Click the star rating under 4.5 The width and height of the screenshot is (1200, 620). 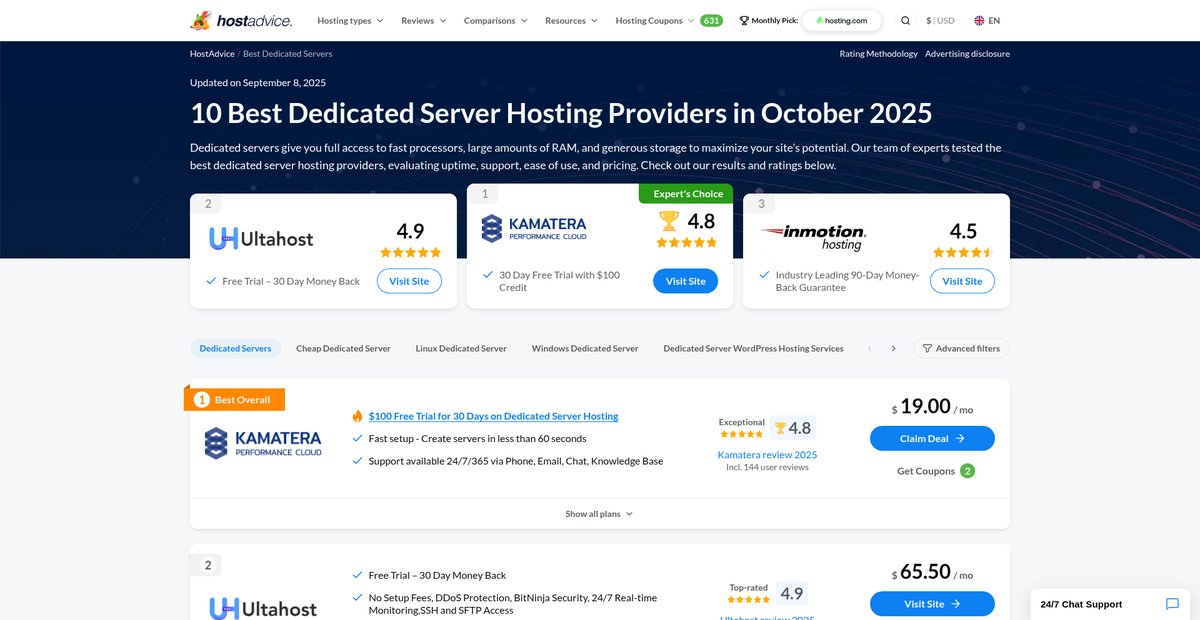pyautogui.click(x=962, y=253)
